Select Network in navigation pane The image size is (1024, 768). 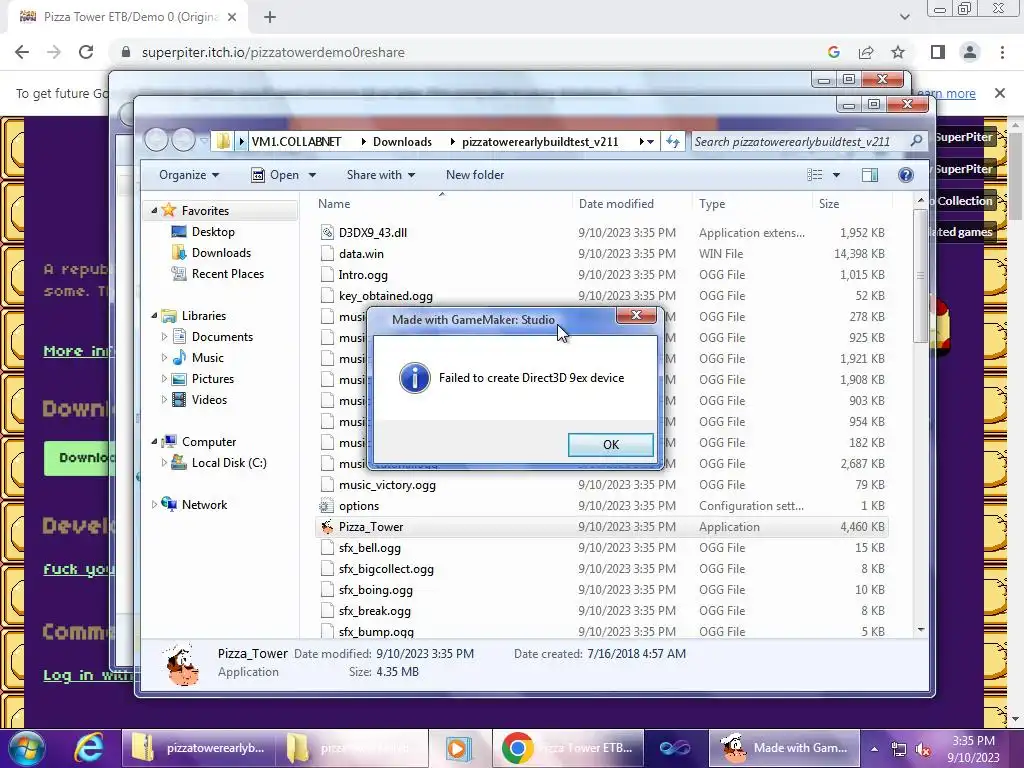click(204, 505)
